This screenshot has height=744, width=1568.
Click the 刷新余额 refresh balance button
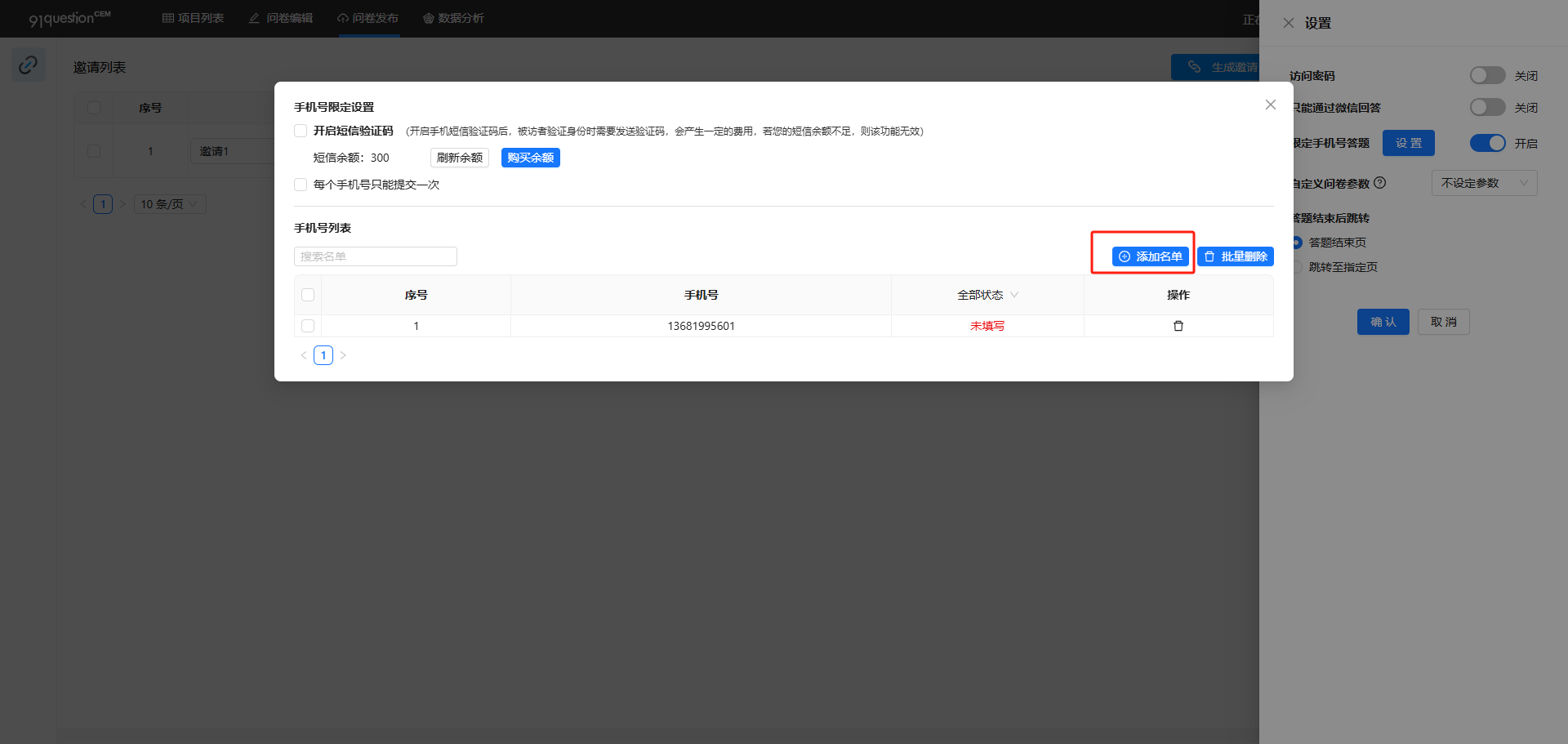coord(460,158)
